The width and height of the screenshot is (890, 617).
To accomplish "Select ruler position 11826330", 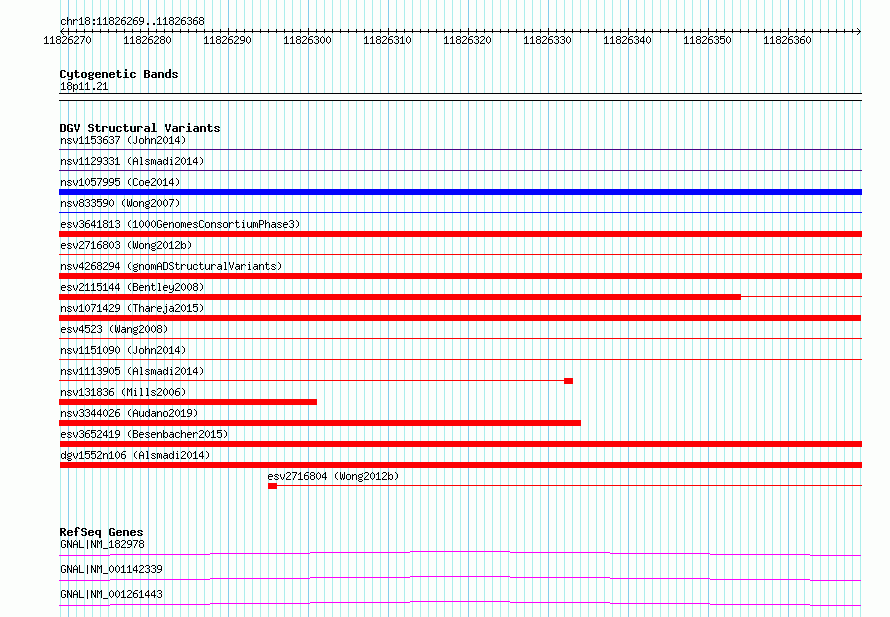I will tap(547, 40).
